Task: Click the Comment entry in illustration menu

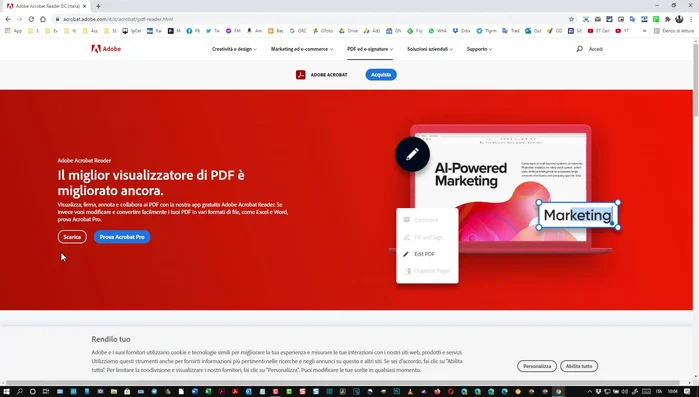Action: [422, 220]
